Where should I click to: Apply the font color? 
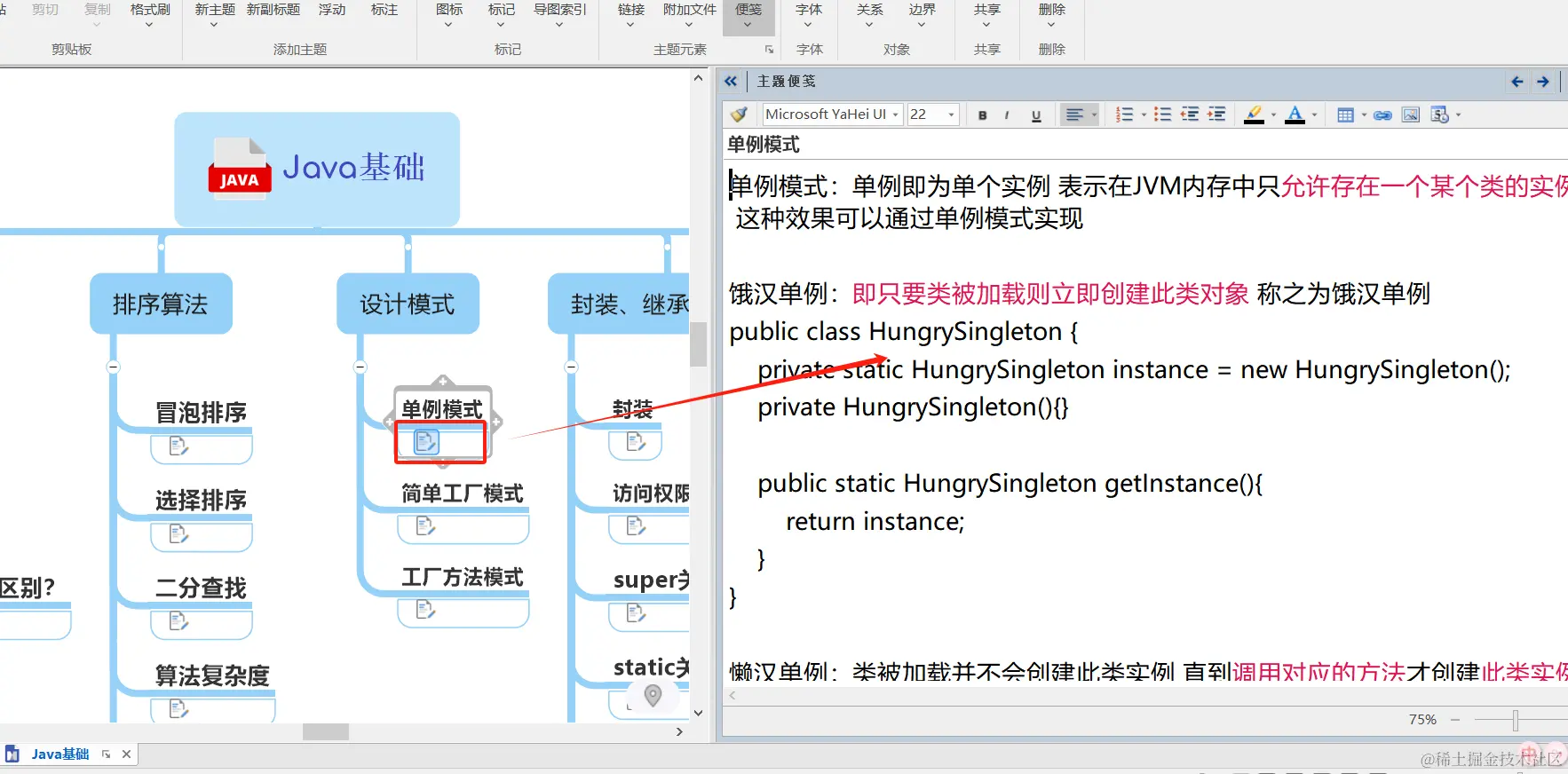pyautogui.click(x=1295, y=115)
